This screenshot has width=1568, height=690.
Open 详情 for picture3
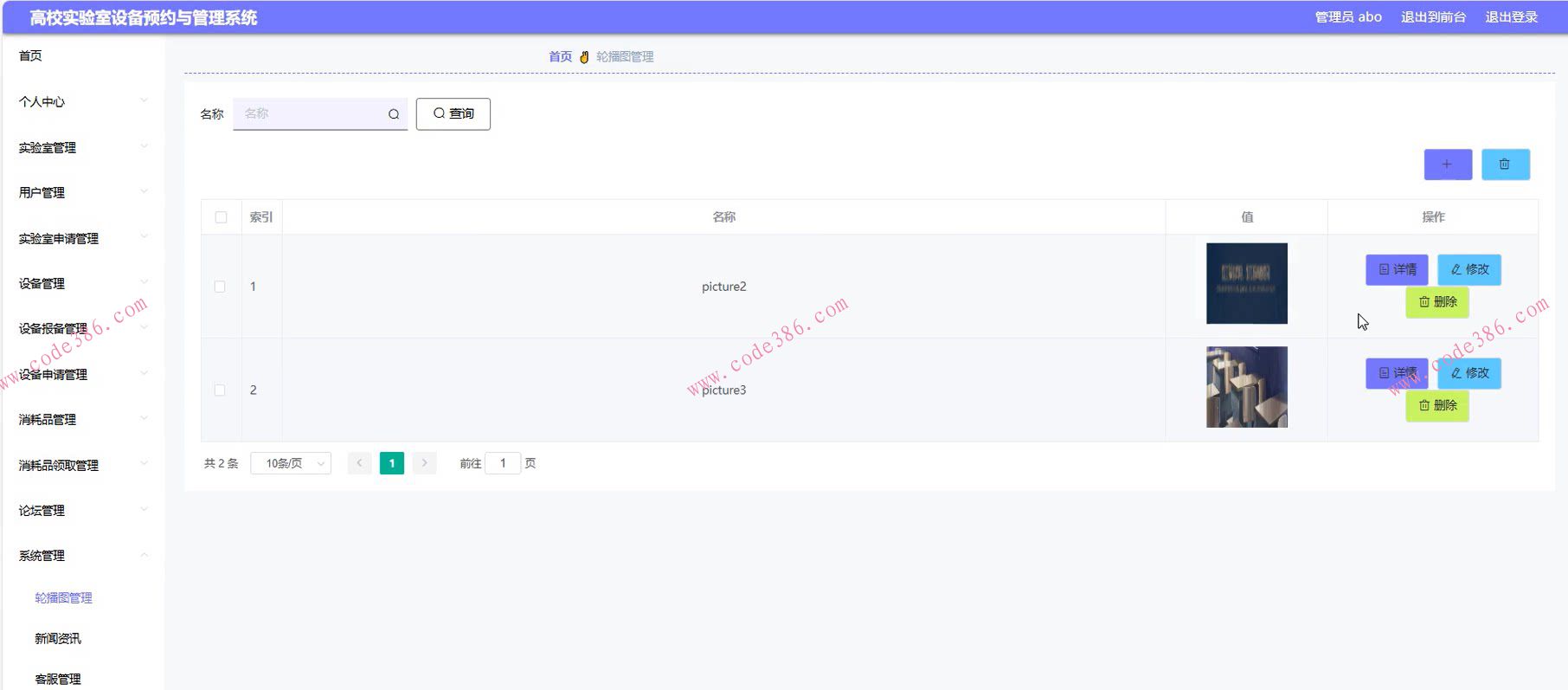tap(1397, 373)
